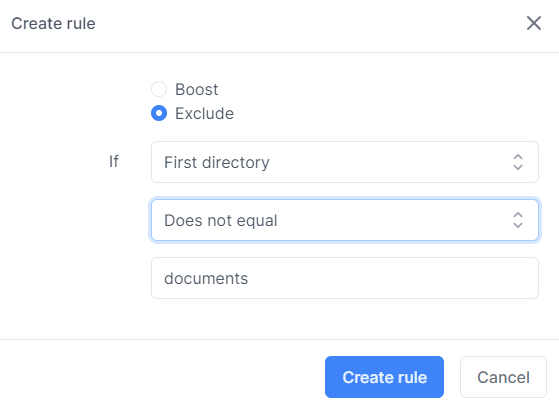The image size is (559, 407).
Task: Open the Does not equal dropdown
Action: 345,220
